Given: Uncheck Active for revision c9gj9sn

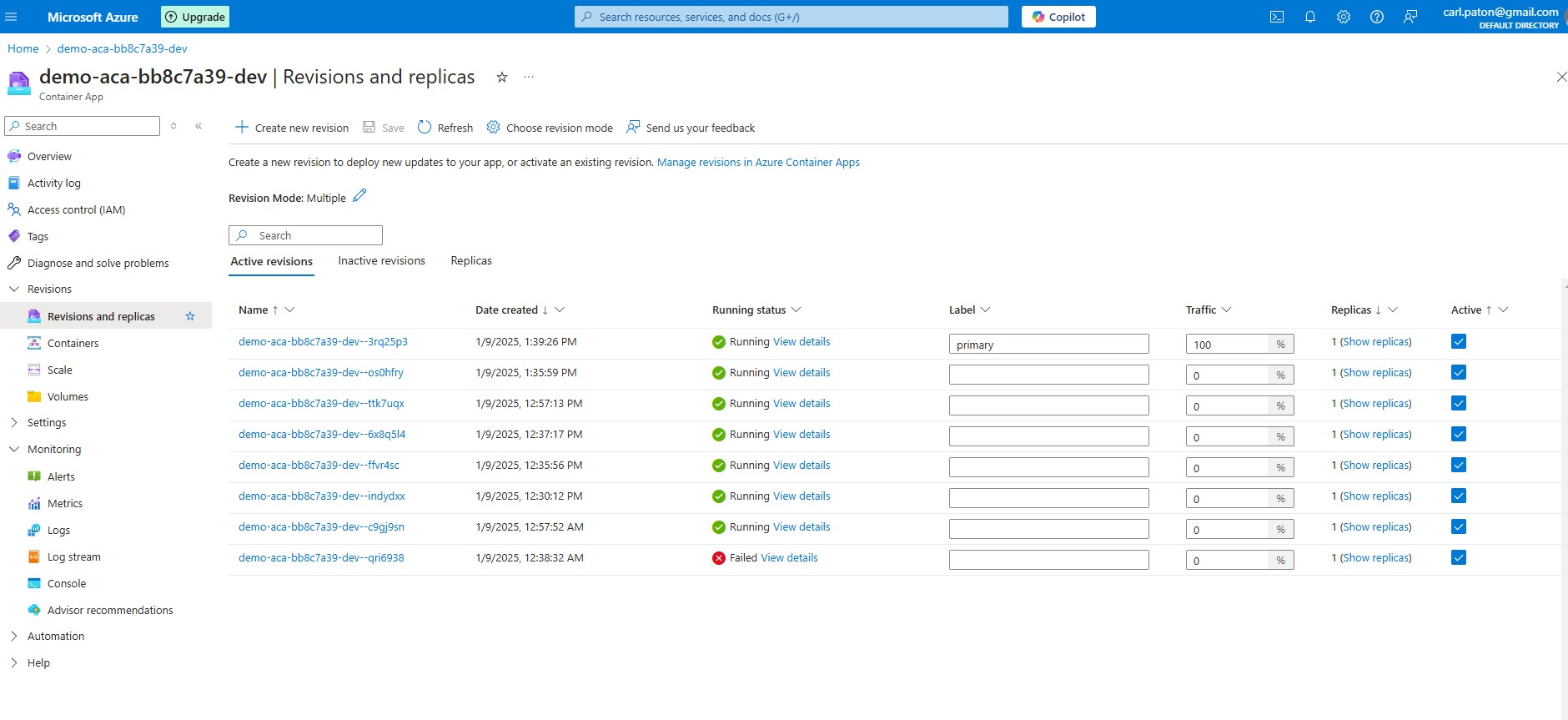Looking at the screenshot, I should (x=1459, y=526).
